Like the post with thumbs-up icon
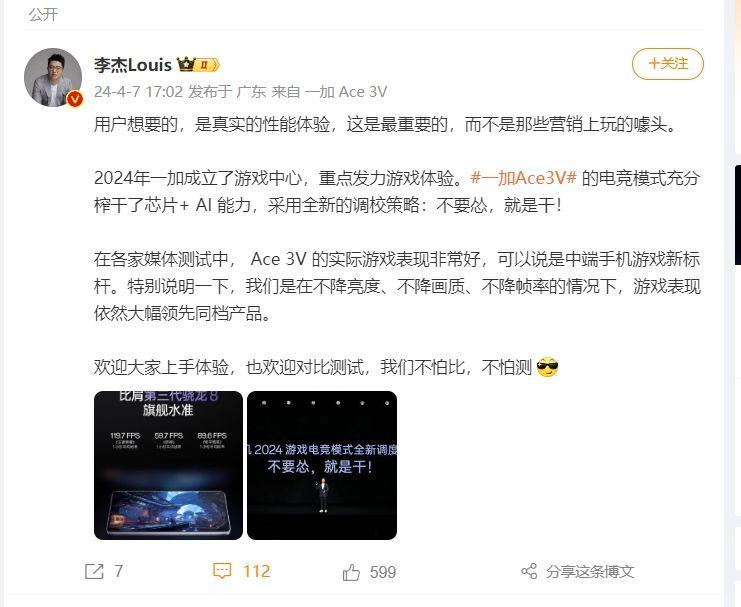 (352, 572)
